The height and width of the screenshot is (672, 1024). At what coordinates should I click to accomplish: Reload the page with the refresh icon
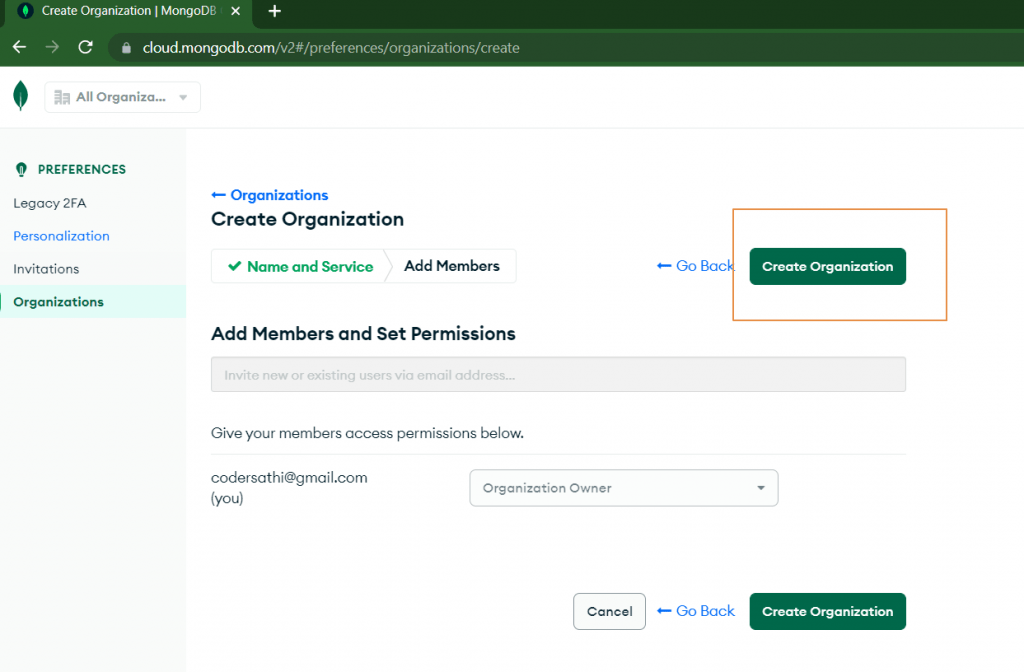[86, 47]
